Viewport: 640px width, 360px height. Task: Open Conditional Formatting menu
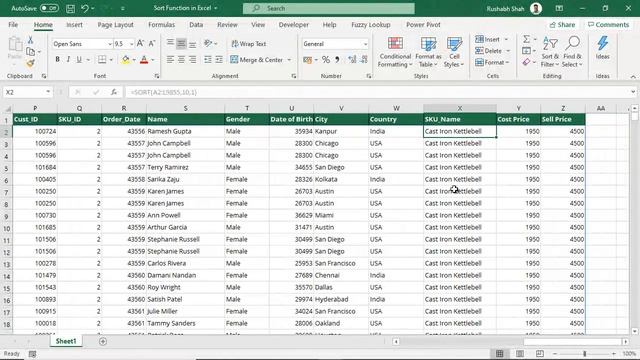(395, 52)
